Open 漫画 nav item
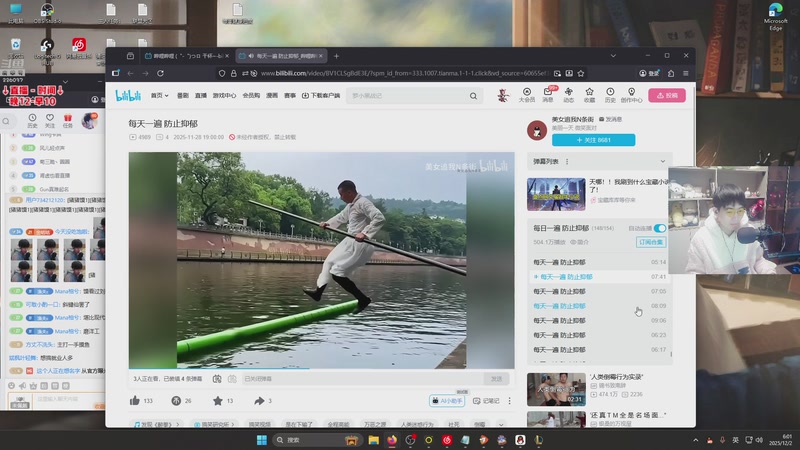 (272, 95)
